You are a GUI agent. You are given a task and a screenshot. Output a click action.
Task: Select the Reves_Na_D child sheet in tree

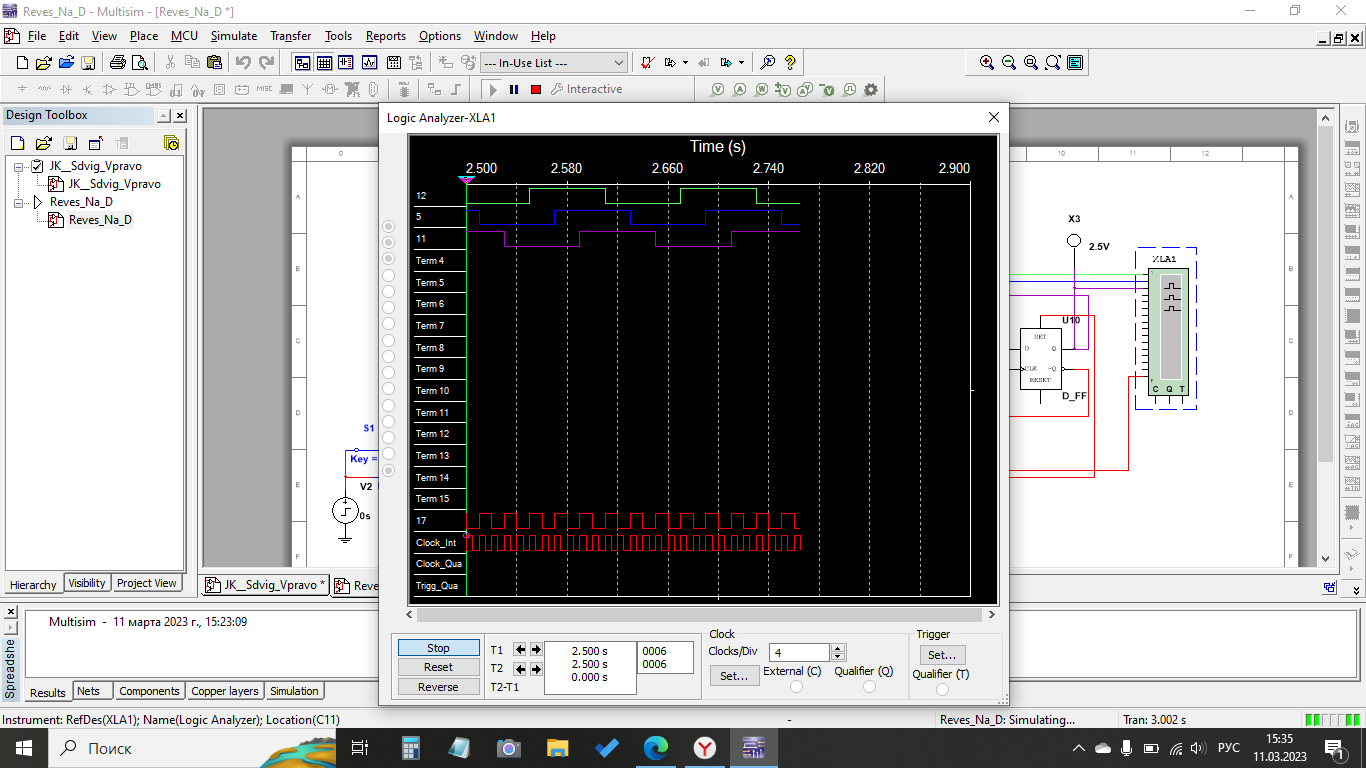(x=100, y=220)
